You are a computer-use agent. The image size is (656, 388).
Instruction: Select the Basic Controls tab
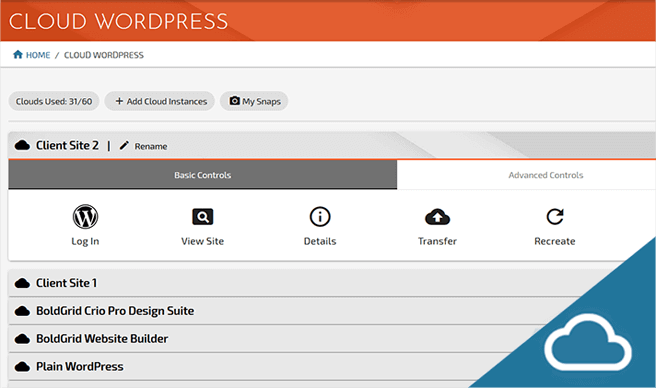(202, 175)
